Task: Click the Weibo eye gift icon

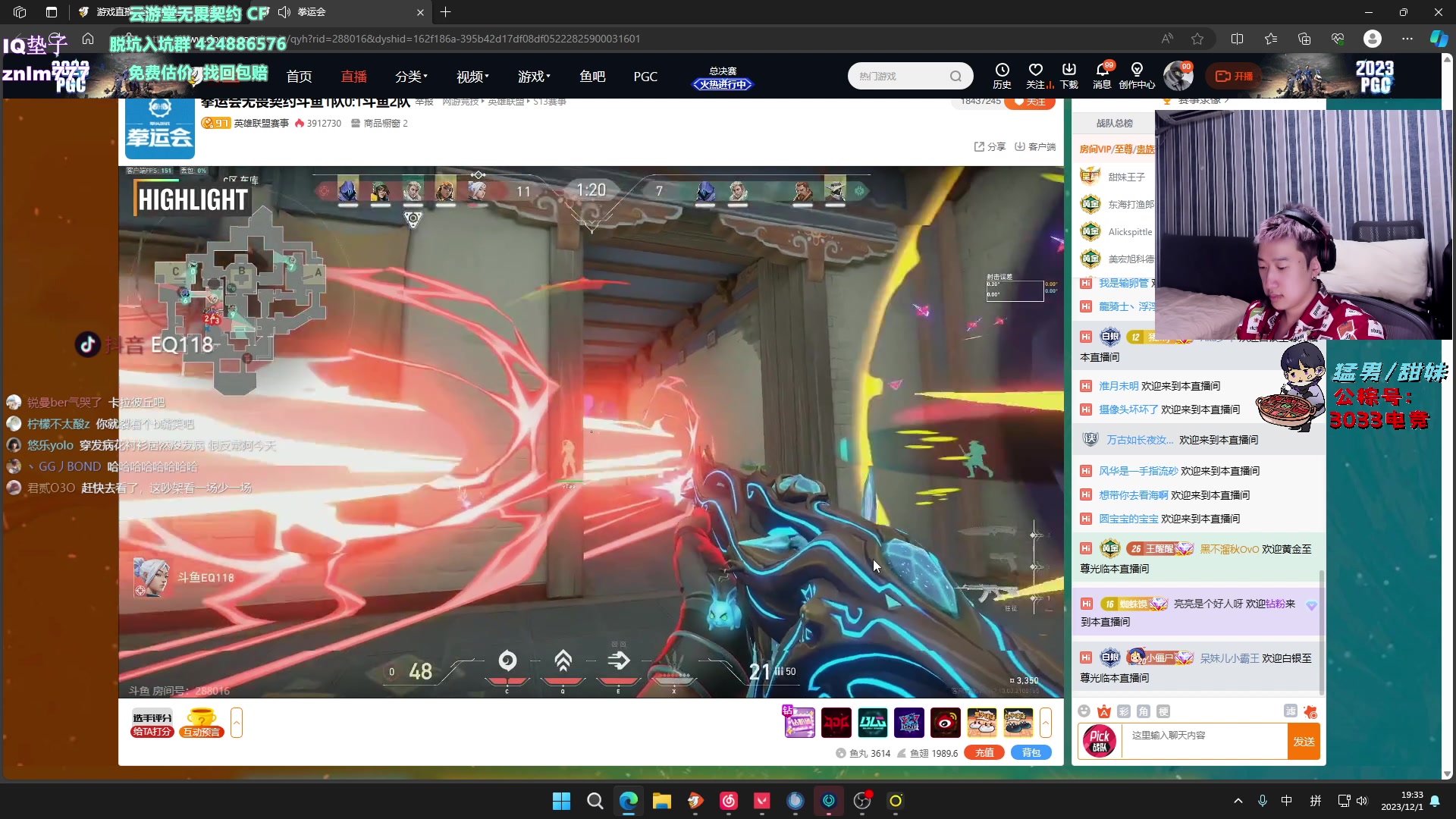Action: [946, 723]
